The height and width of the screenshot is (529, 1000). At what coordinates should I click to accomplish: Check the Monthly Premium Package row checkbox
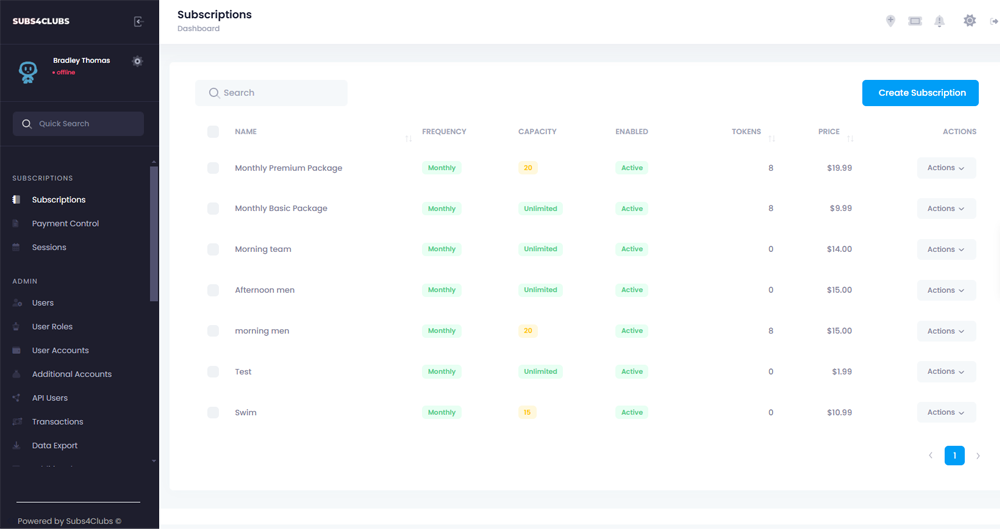pos(213,168)
